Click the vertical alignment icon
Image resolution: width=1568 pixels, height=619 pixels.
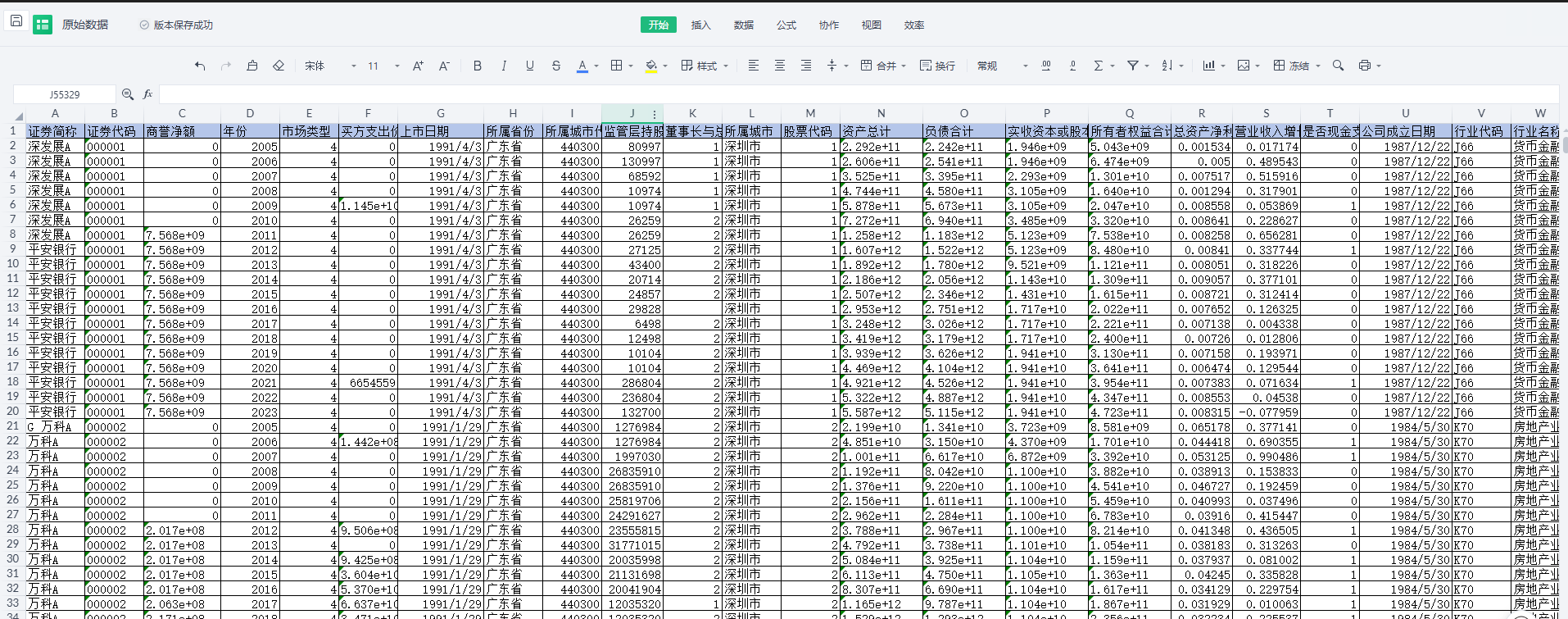(x=832, y=66)
